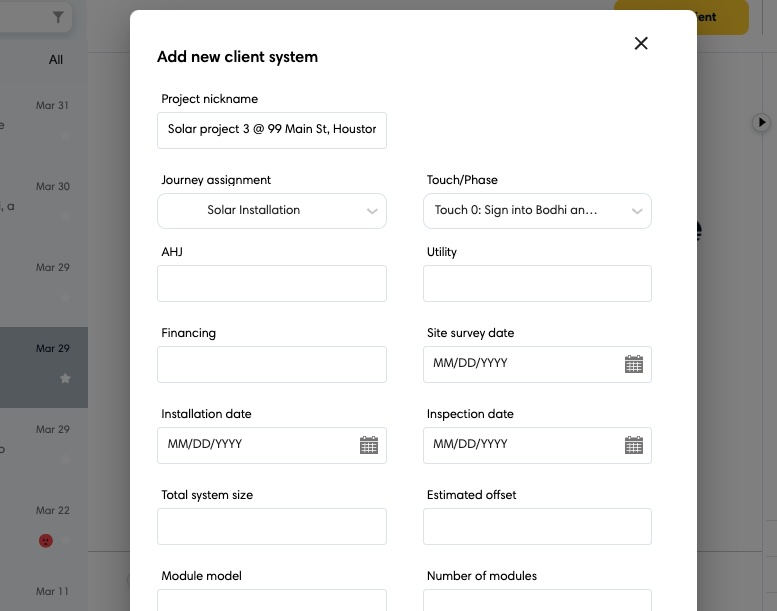This screenshot has height=611, width=777.
Task: Focus the Total system size field
Action: pyautogui.click(x=272, y=526)
